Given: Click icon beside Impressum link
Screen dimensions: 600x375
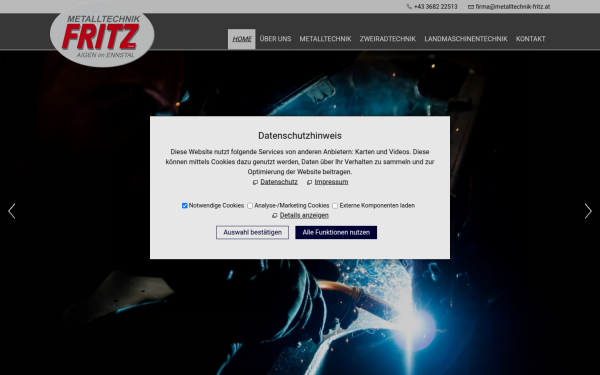Looking at the screenshot, I should click(x=310, y=183).
